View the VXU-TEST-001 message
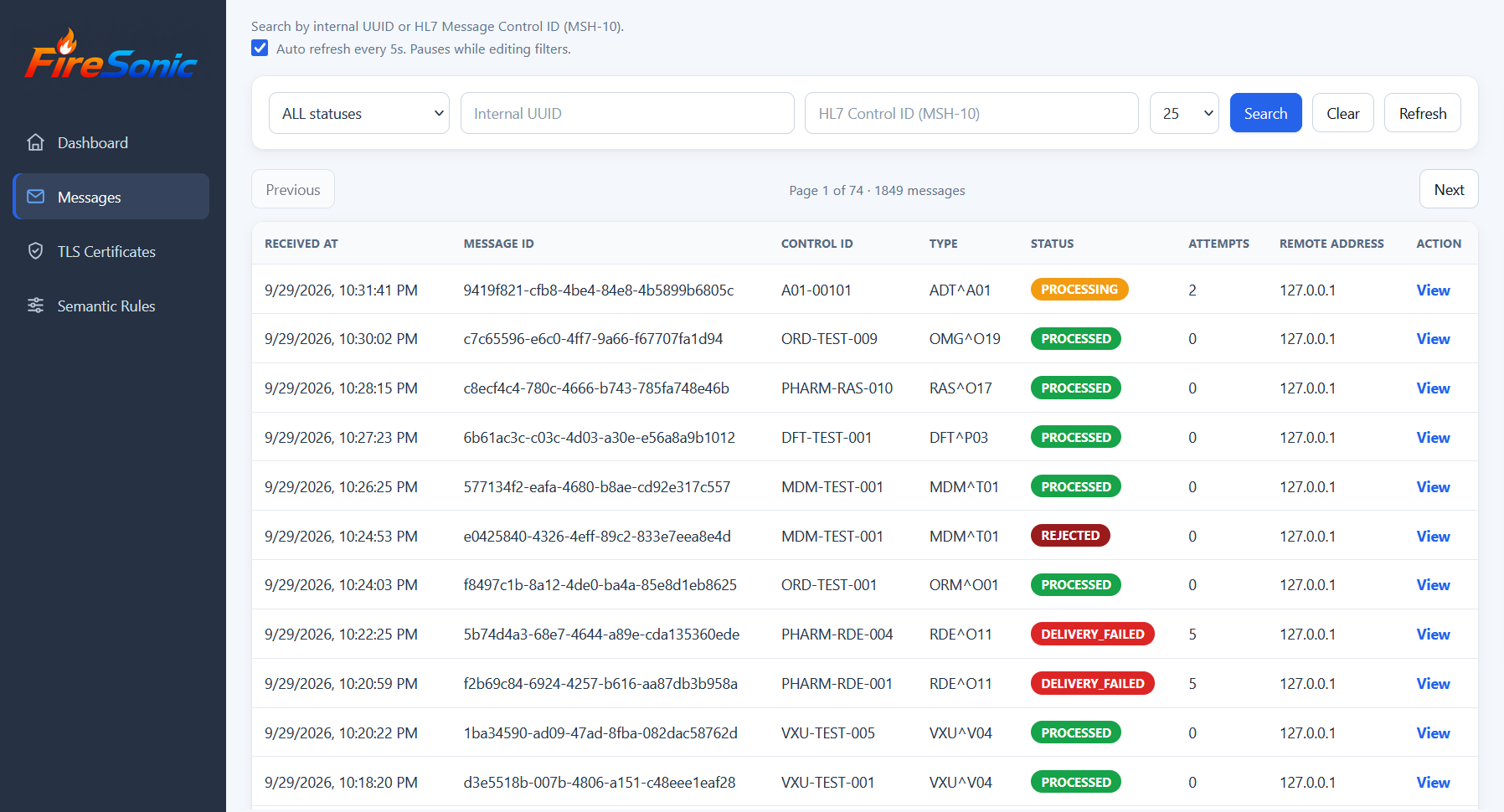This screenshot has height=812, width=1504. (1433, 782)
